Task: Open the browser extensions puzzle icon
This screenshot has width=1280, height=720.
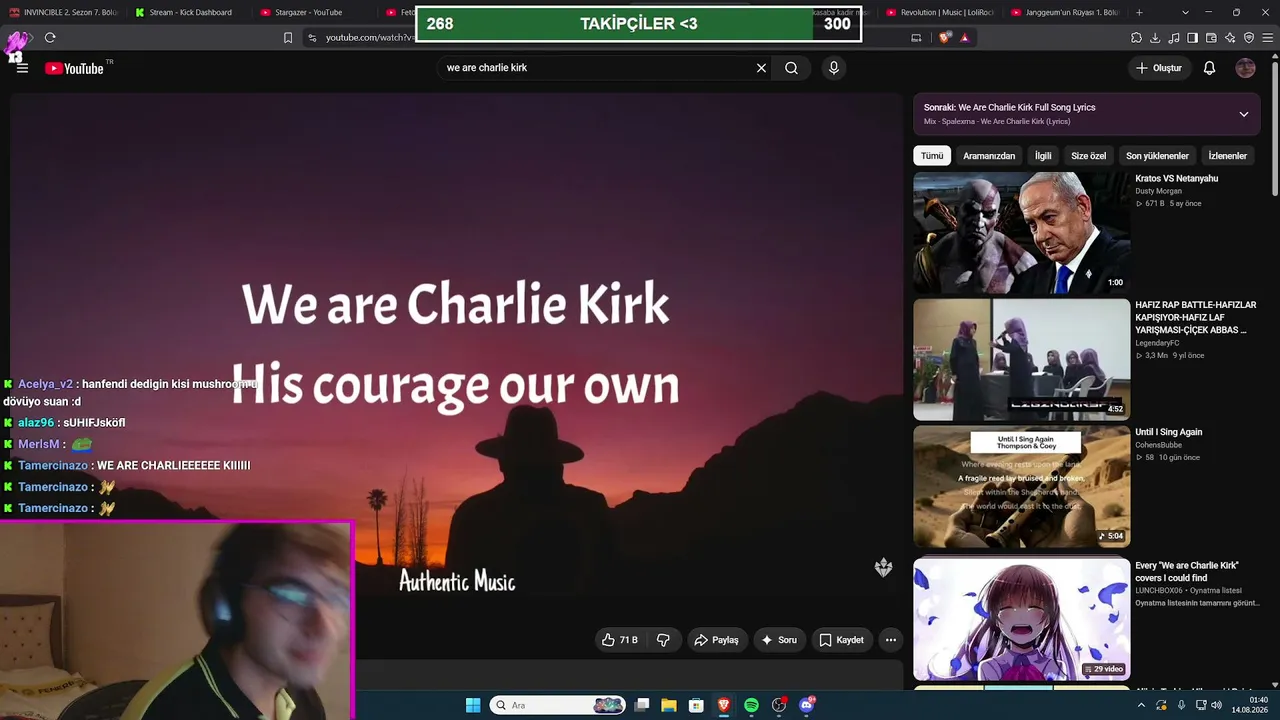Action: [1136, 38]
